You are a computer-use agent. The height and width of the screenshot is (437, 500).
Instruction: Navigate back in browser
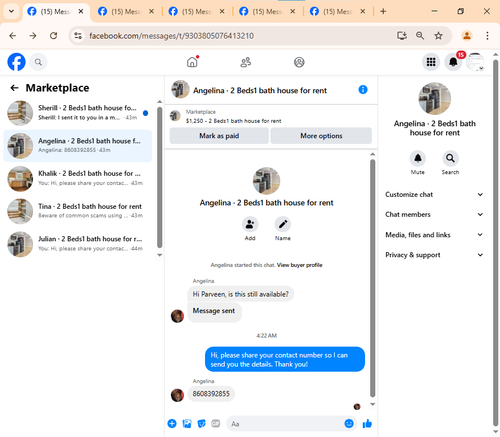tap(13, 36)
